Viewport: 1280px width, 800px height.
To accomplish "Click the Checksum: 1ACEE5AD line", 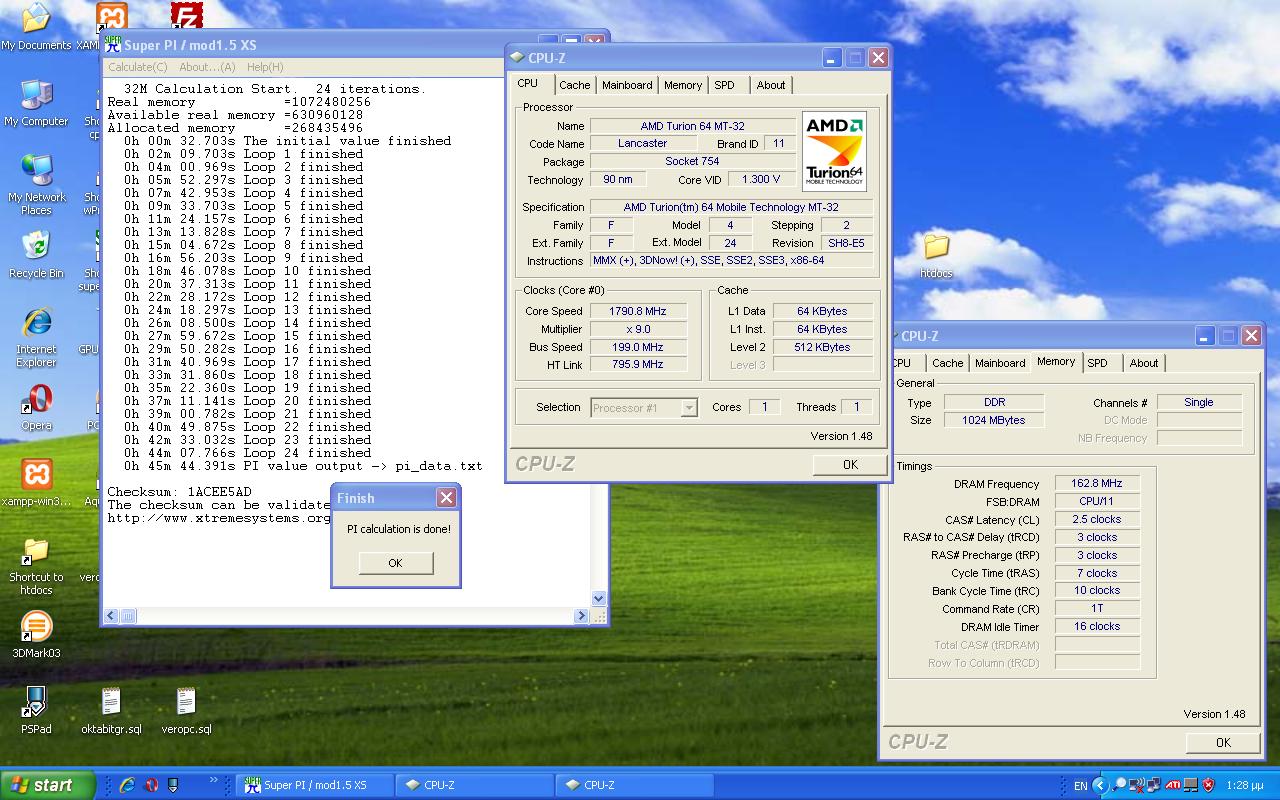I will pos(179,492).
